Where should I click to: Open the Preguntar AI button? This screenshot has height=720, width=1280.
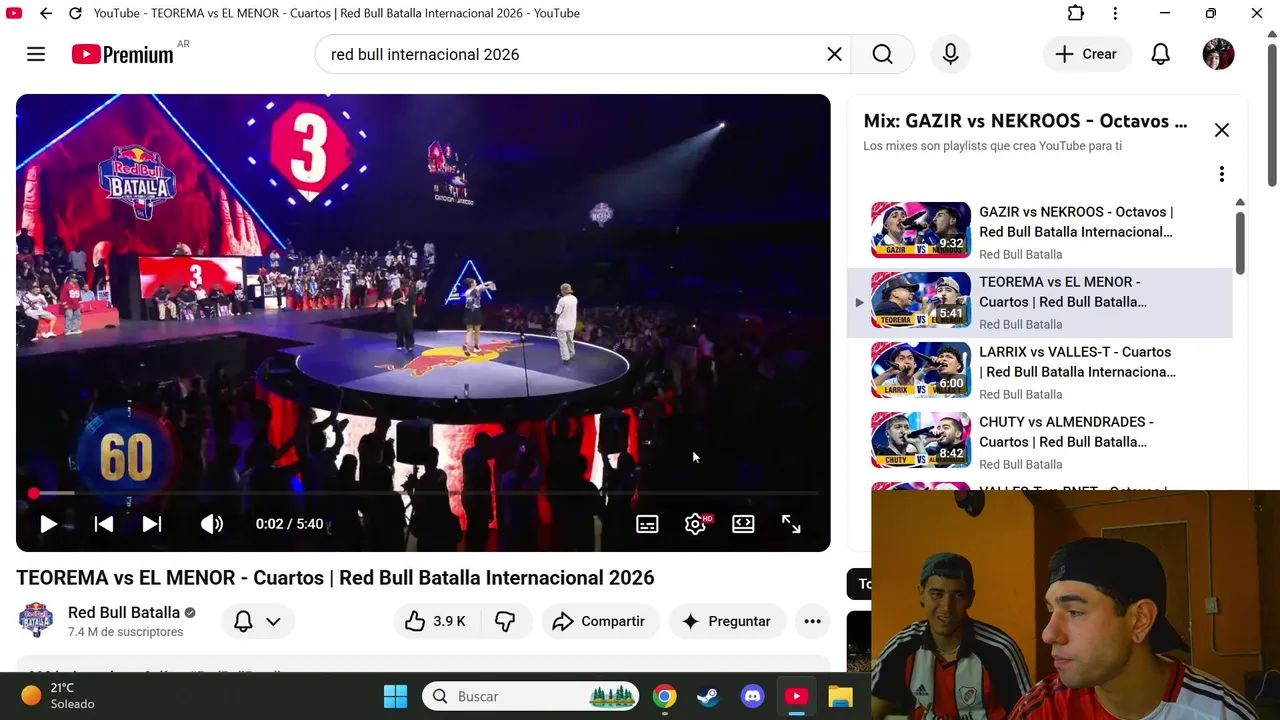[726, 621]
